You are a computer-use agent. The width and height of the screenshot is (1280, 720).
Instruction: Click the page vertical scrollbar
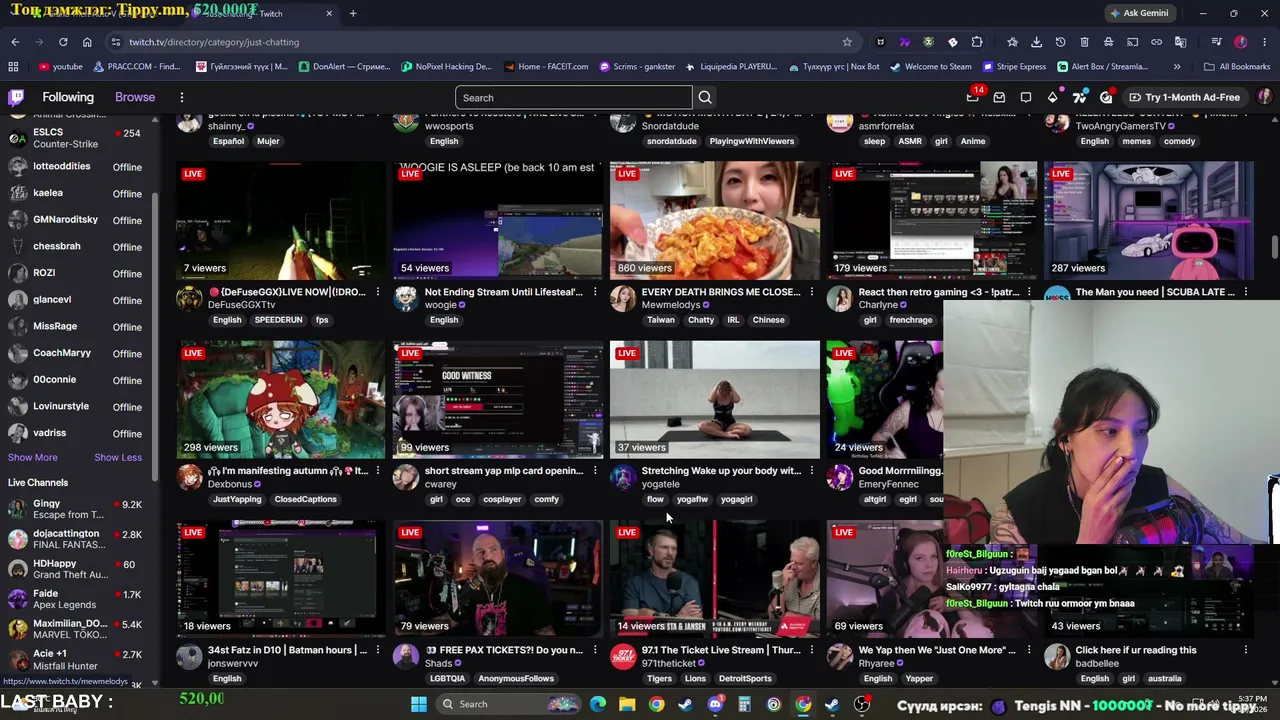1274,246
